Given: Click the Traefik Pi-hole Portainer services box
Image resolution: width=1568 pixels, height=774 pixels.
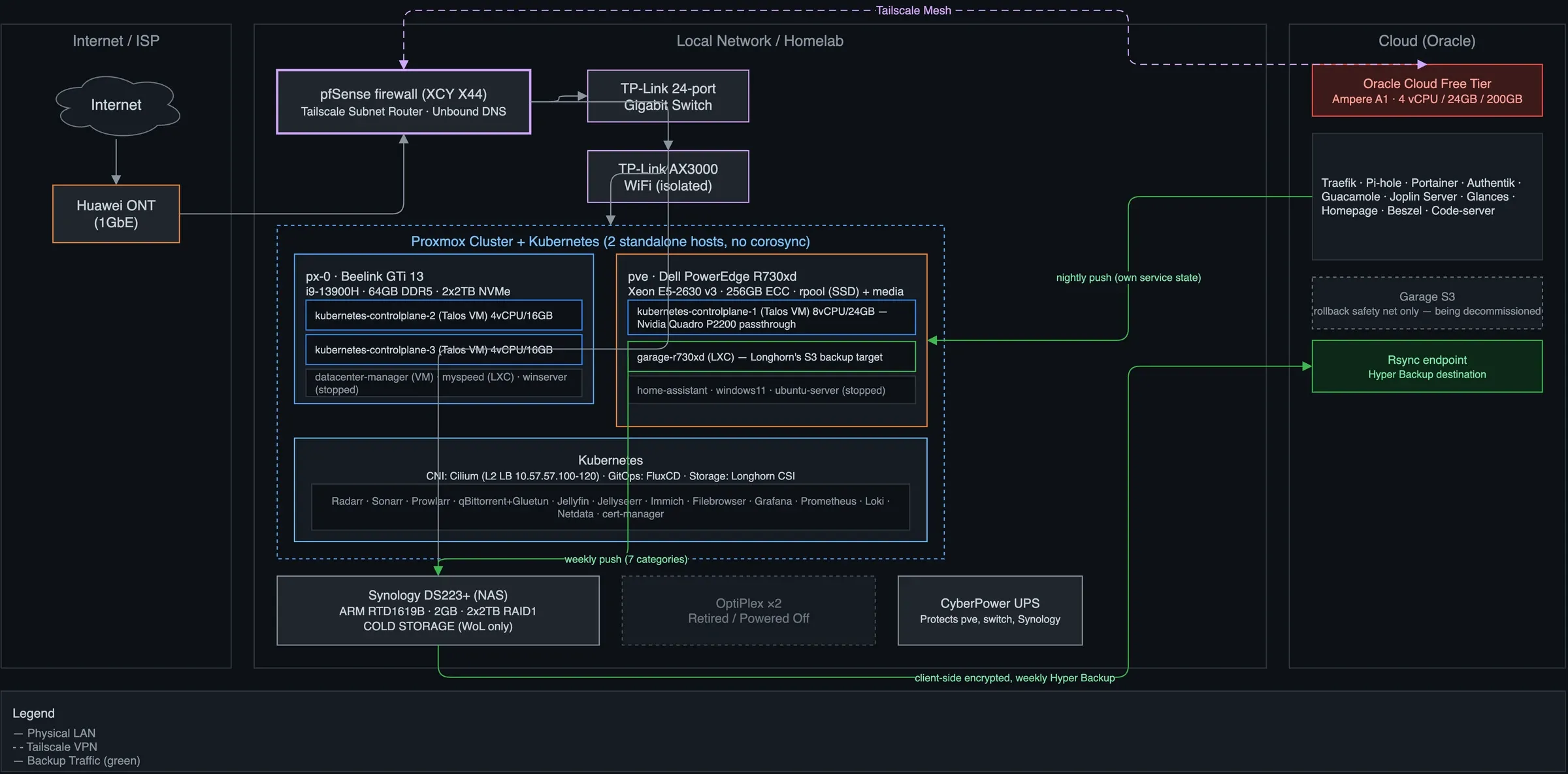Looking at the screenshot, I should point(1427,197).
